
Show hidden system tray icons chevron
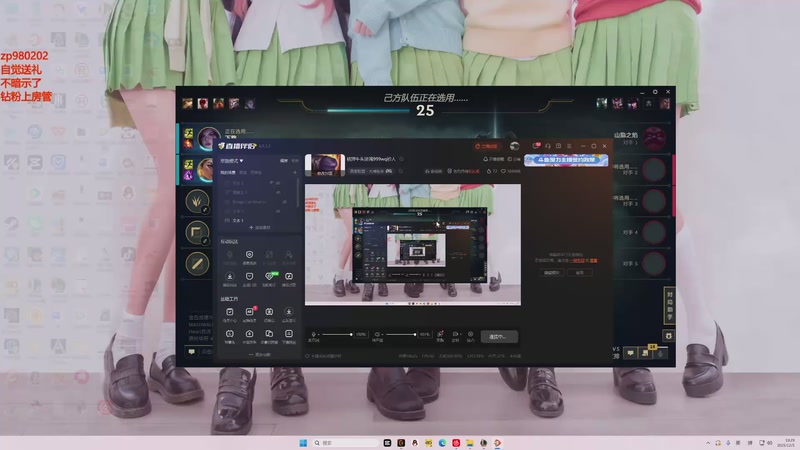[708, 443]
